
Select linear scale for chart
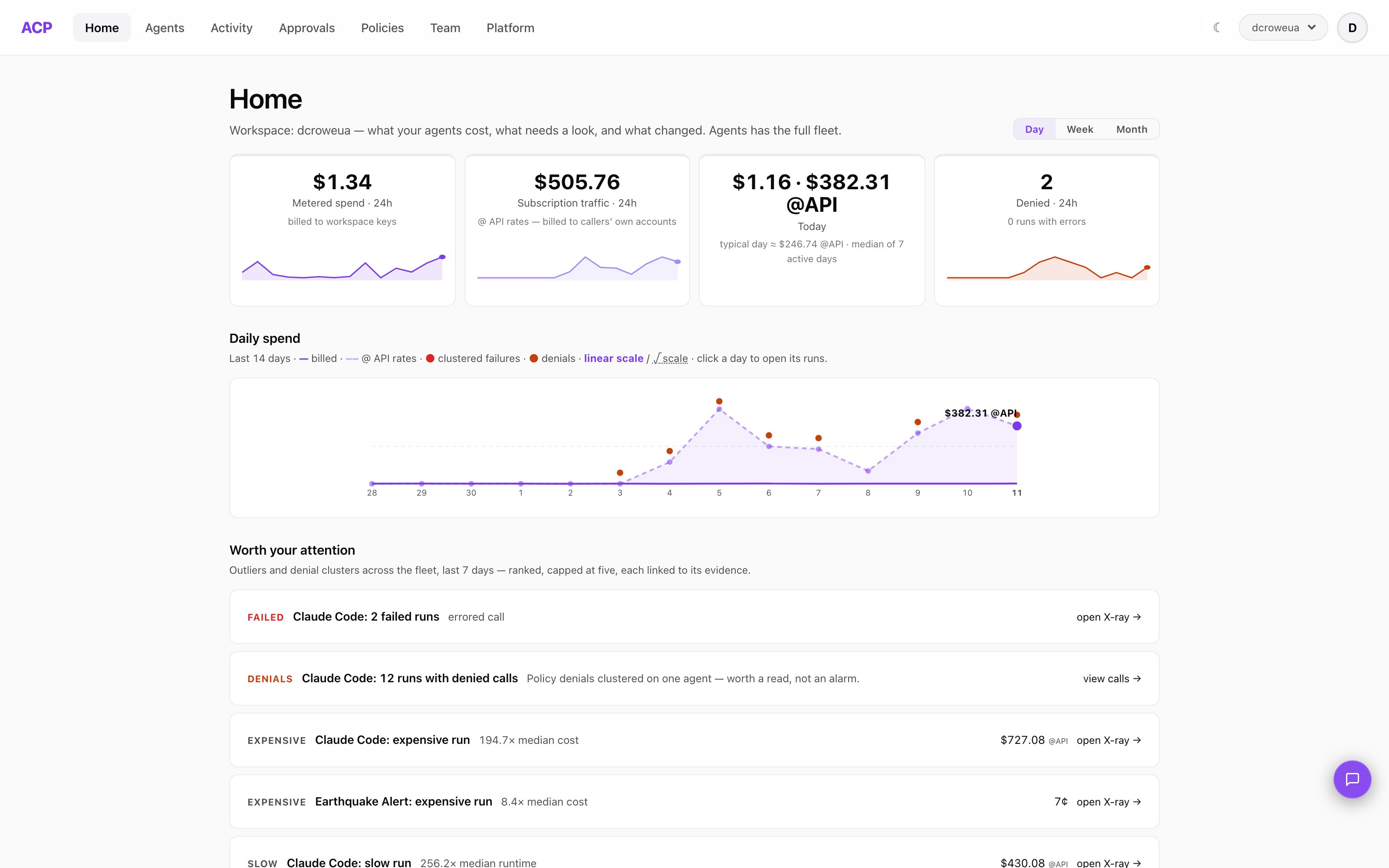click(614, 358)
